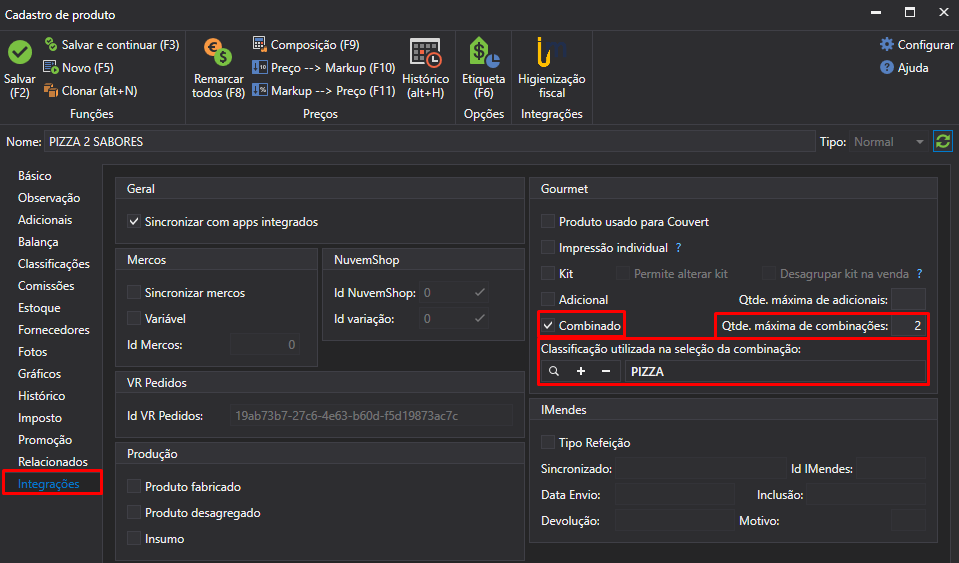Open the Tipo dropdown showing Normal

click(889, 142)
